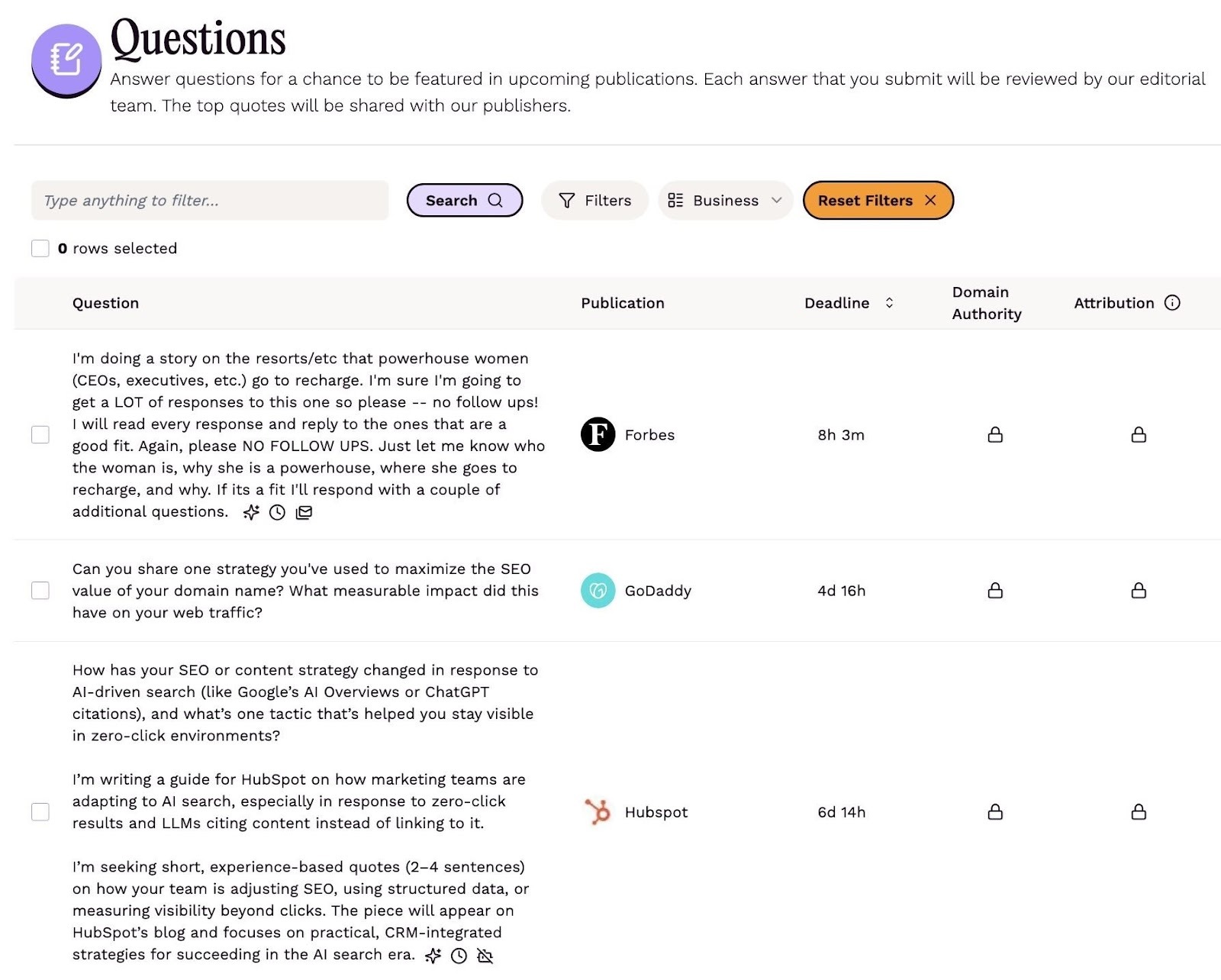Image resolution: width=1221 pixels, height=980 pixels.
Task: Click the lock icon in Forbes Domain Authority column
Action: point(995,435)
